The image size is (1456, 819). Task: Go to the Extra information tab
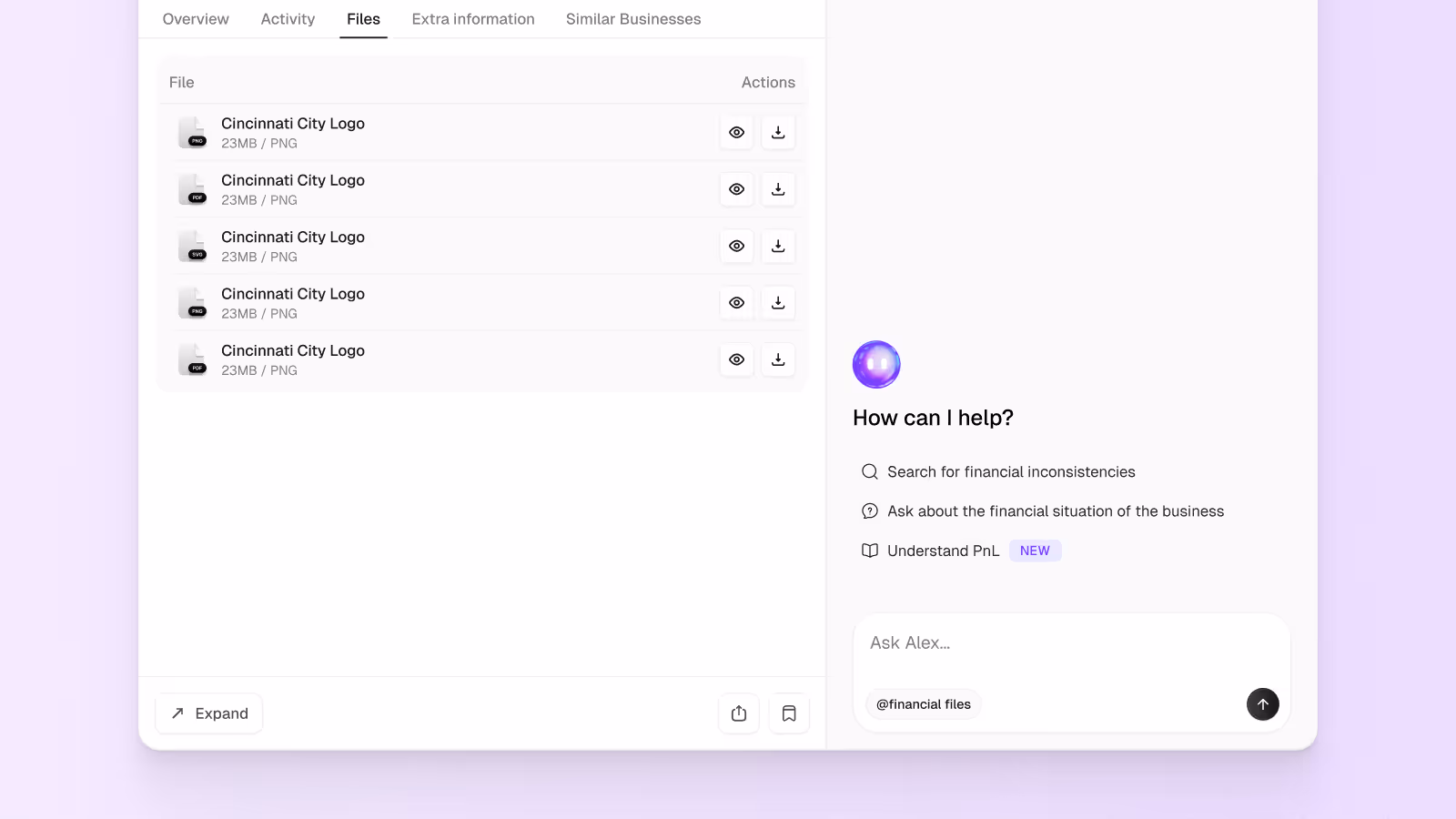(x=473, y=19)
